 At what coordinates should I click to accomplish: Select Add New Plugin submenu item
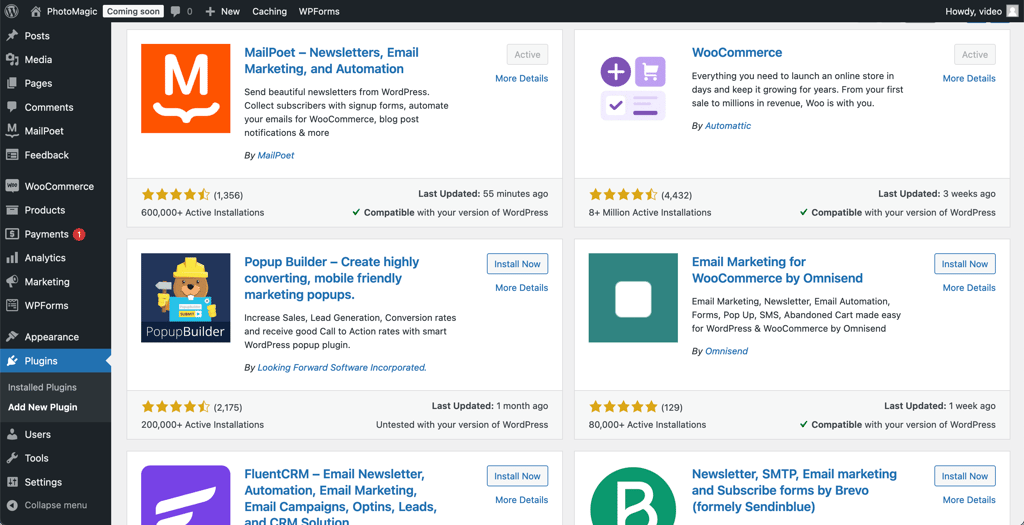coord(42,407)
